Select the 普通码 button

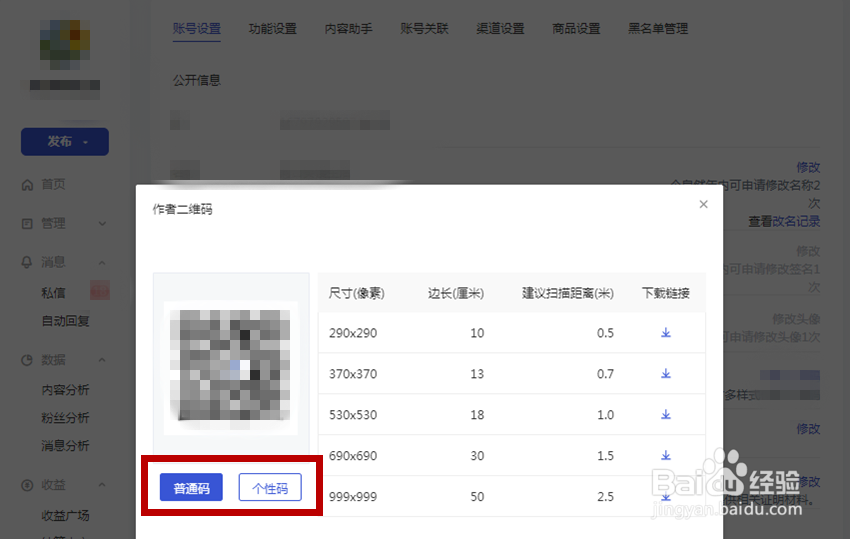191,487
